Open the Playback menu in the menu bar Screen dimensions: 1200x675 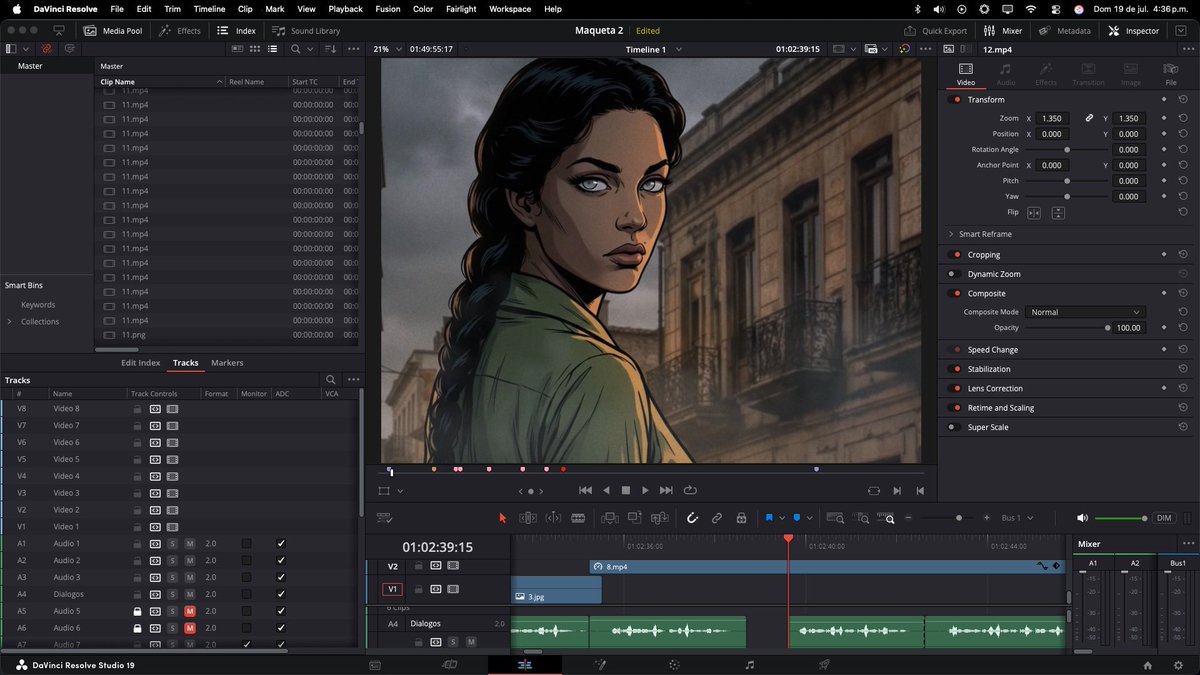(x=345, y=9)
